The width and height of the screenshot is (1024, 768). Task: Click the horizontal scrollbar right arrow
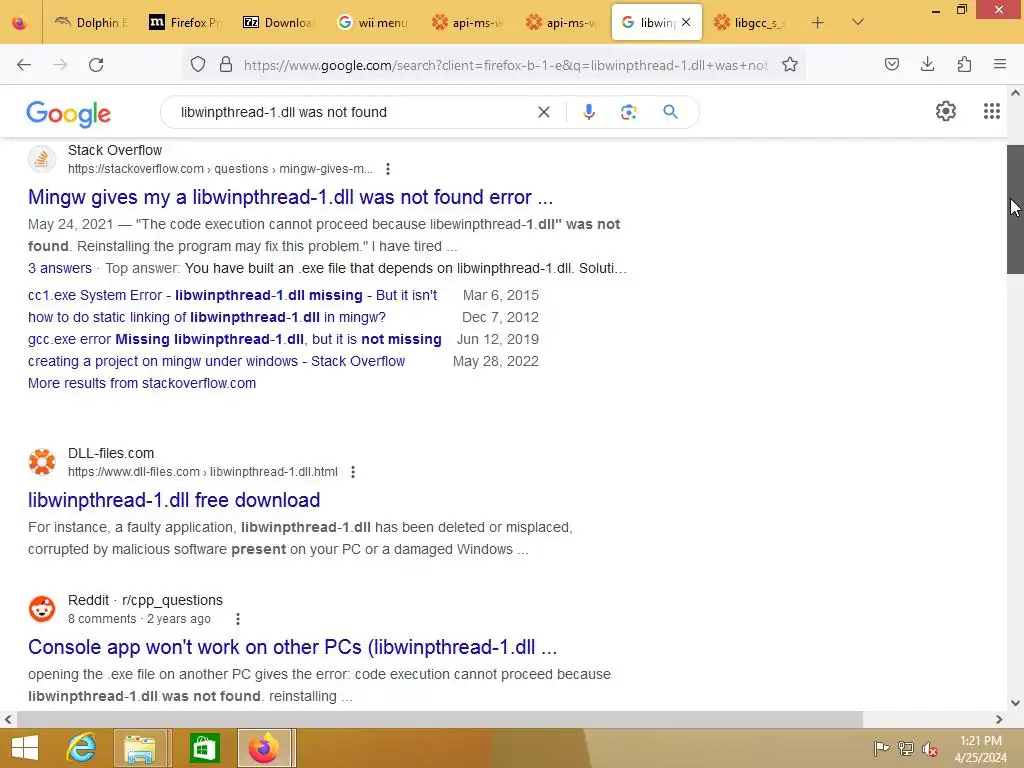[x=999, y=720]
